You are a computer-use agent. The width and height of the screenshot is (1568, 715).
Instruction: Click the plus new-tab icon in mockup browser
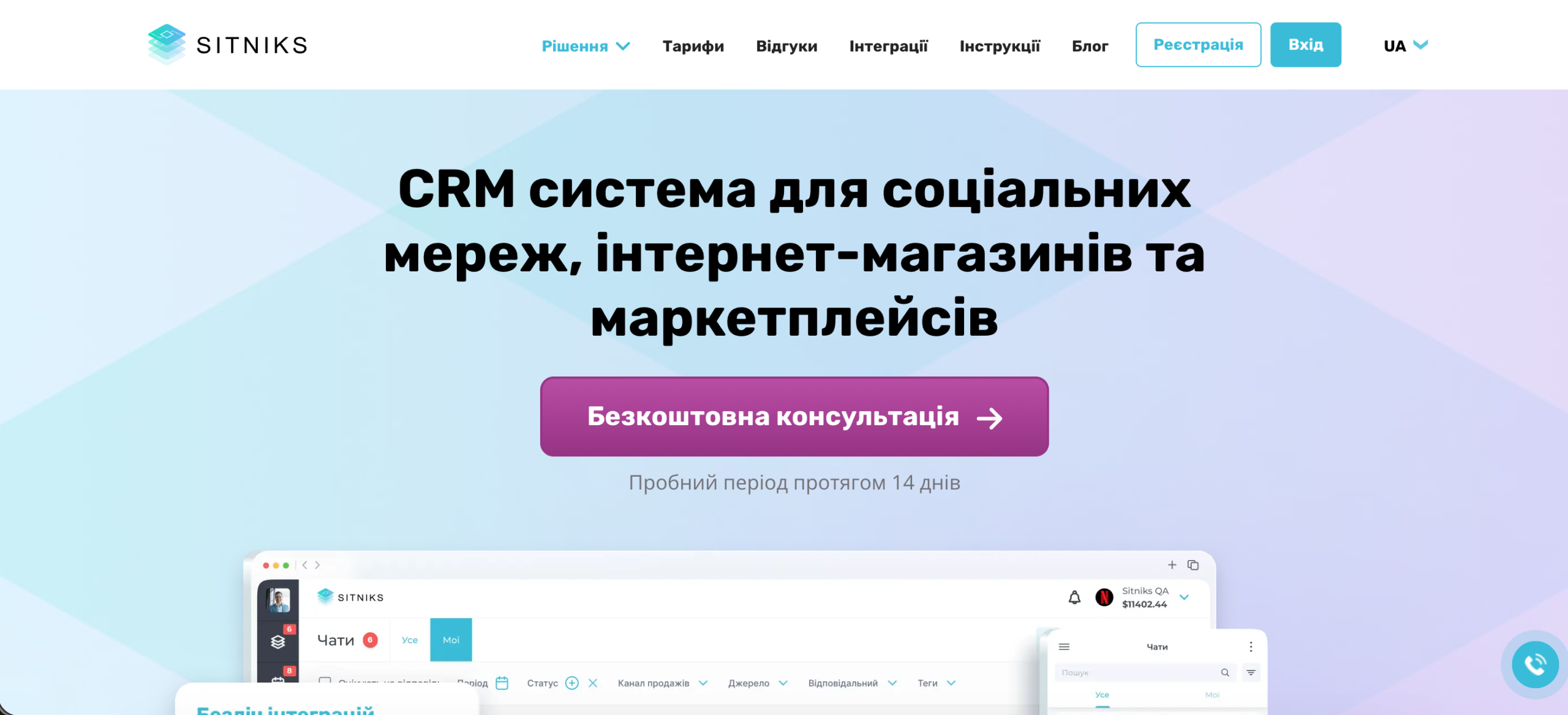click(x=1172, y=565)
